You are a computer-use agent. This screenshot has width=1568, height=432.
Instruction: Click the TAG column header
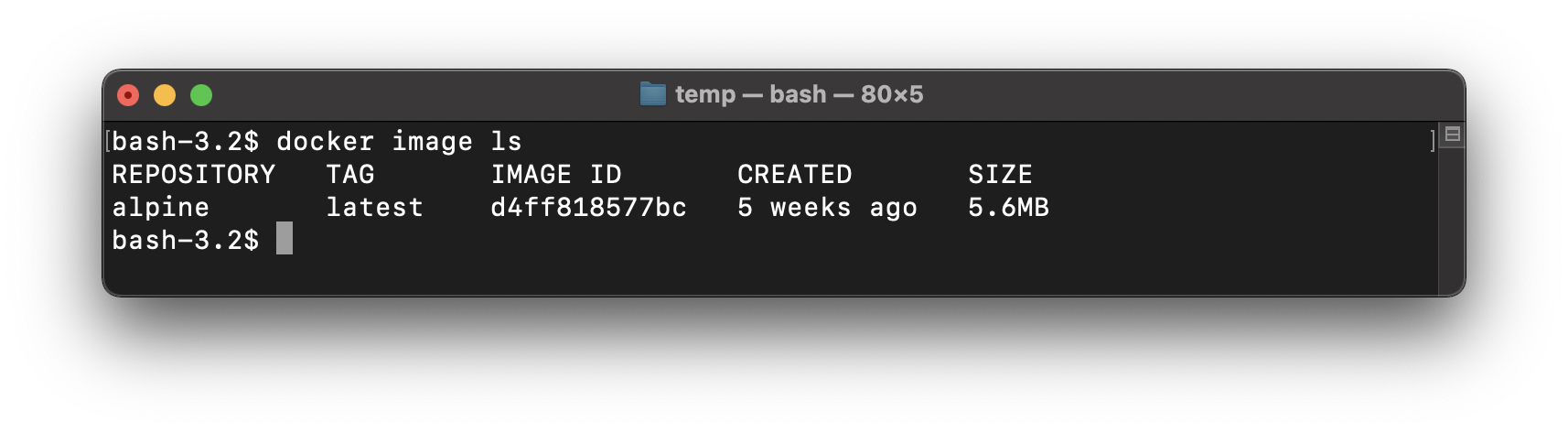(350, 175)
